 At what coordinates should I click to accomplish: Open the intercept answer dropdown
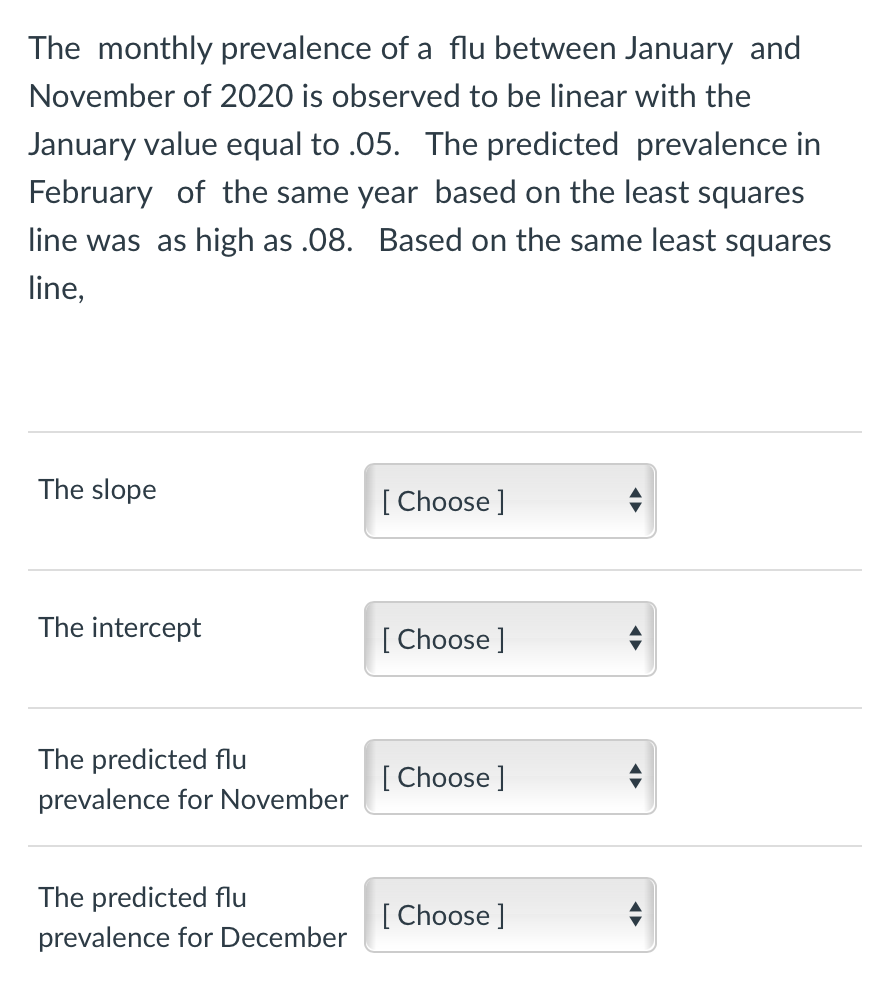(510, 639)
